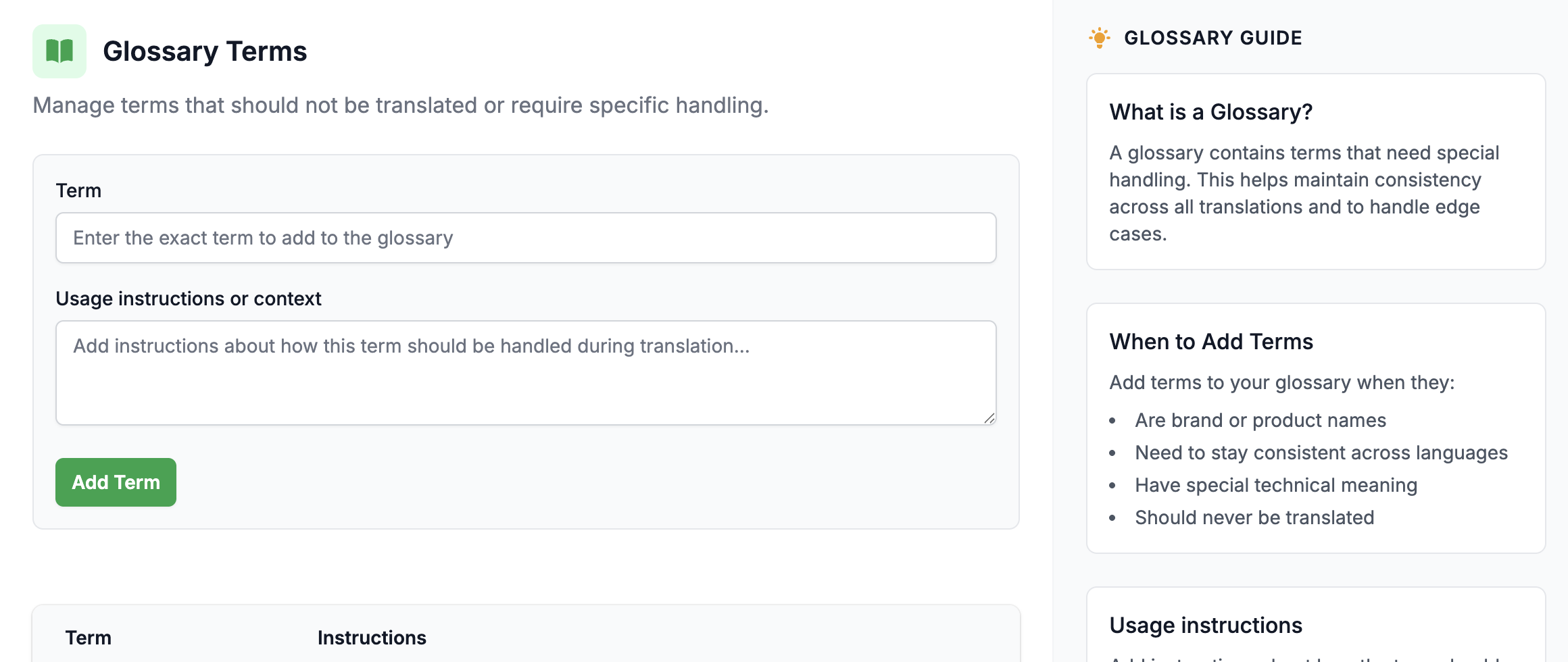
Task: Click 'Are brand or product names' bullet
Action: coord(1260,420)
